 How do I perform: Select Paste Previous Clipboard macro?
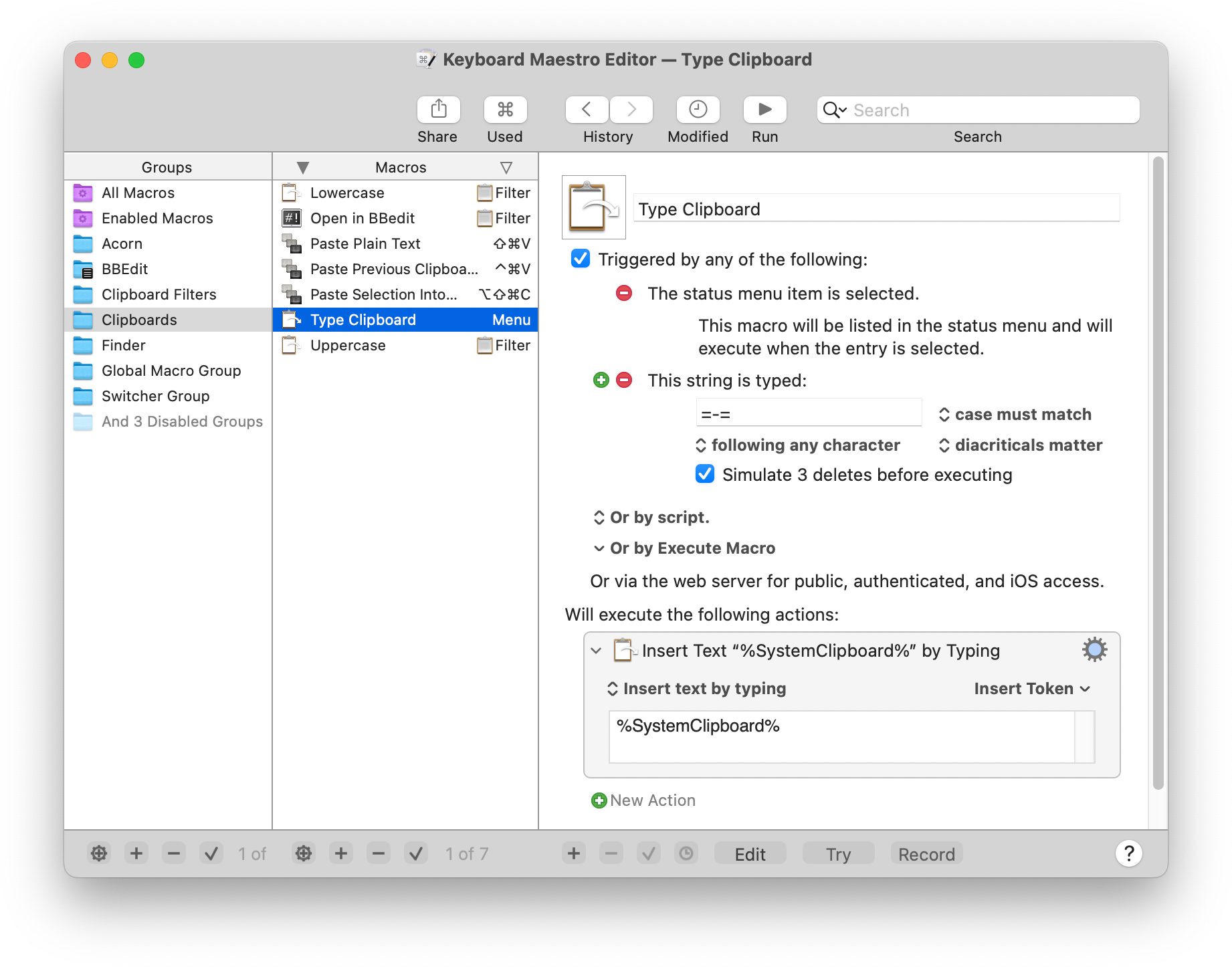pos(405,269)
